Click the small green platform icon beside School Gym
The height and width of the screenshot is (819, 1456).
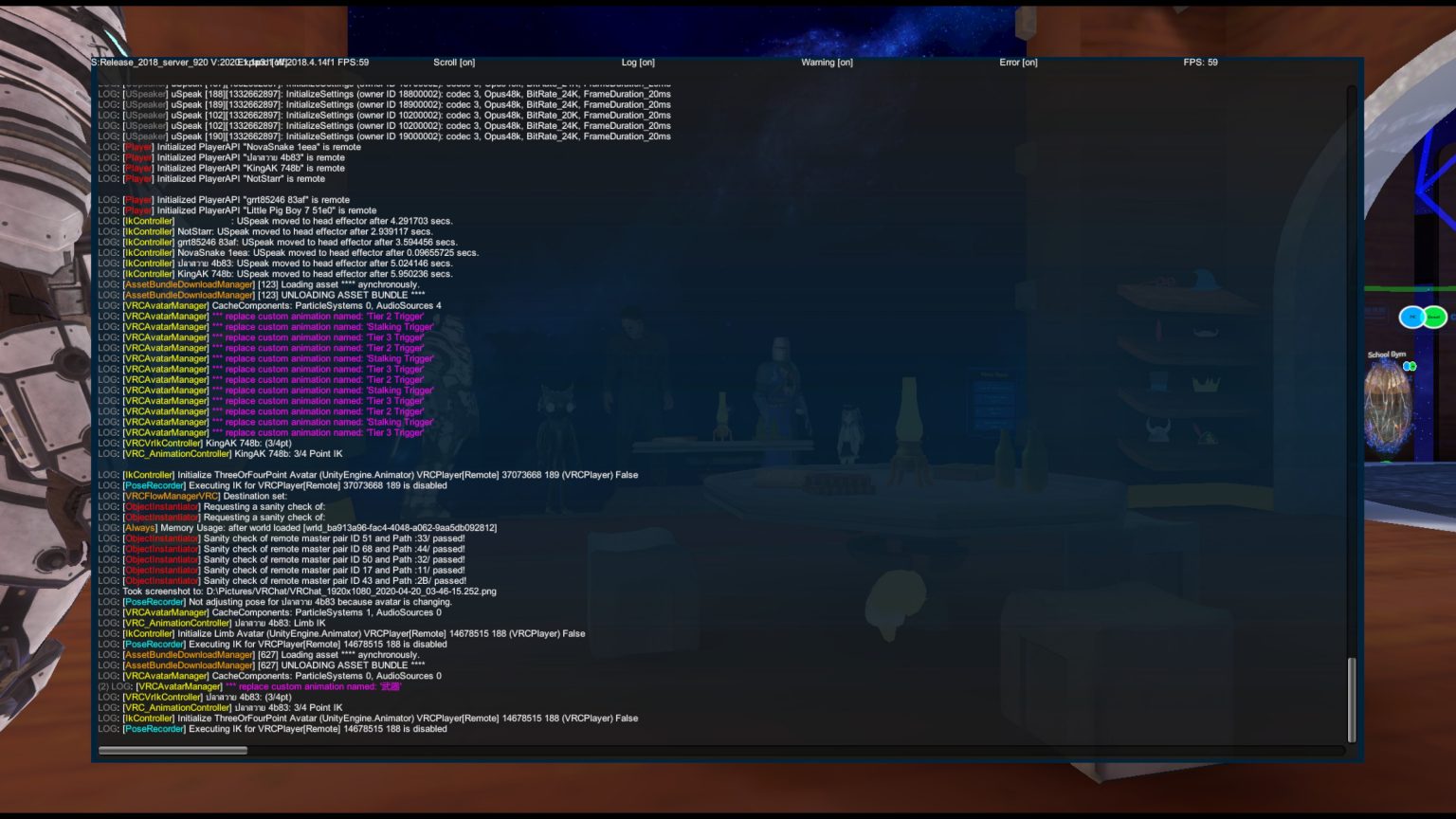tap(1412, 366)
